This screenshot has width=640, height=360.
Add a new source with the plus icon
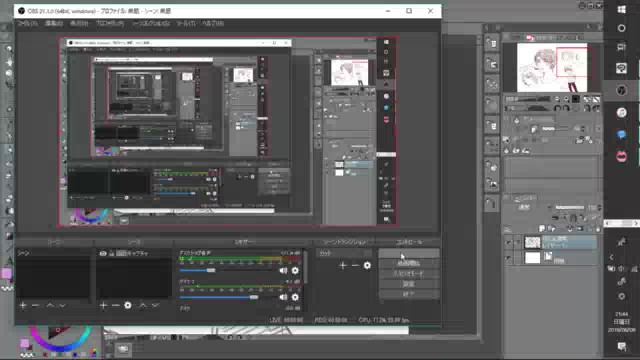103,305
